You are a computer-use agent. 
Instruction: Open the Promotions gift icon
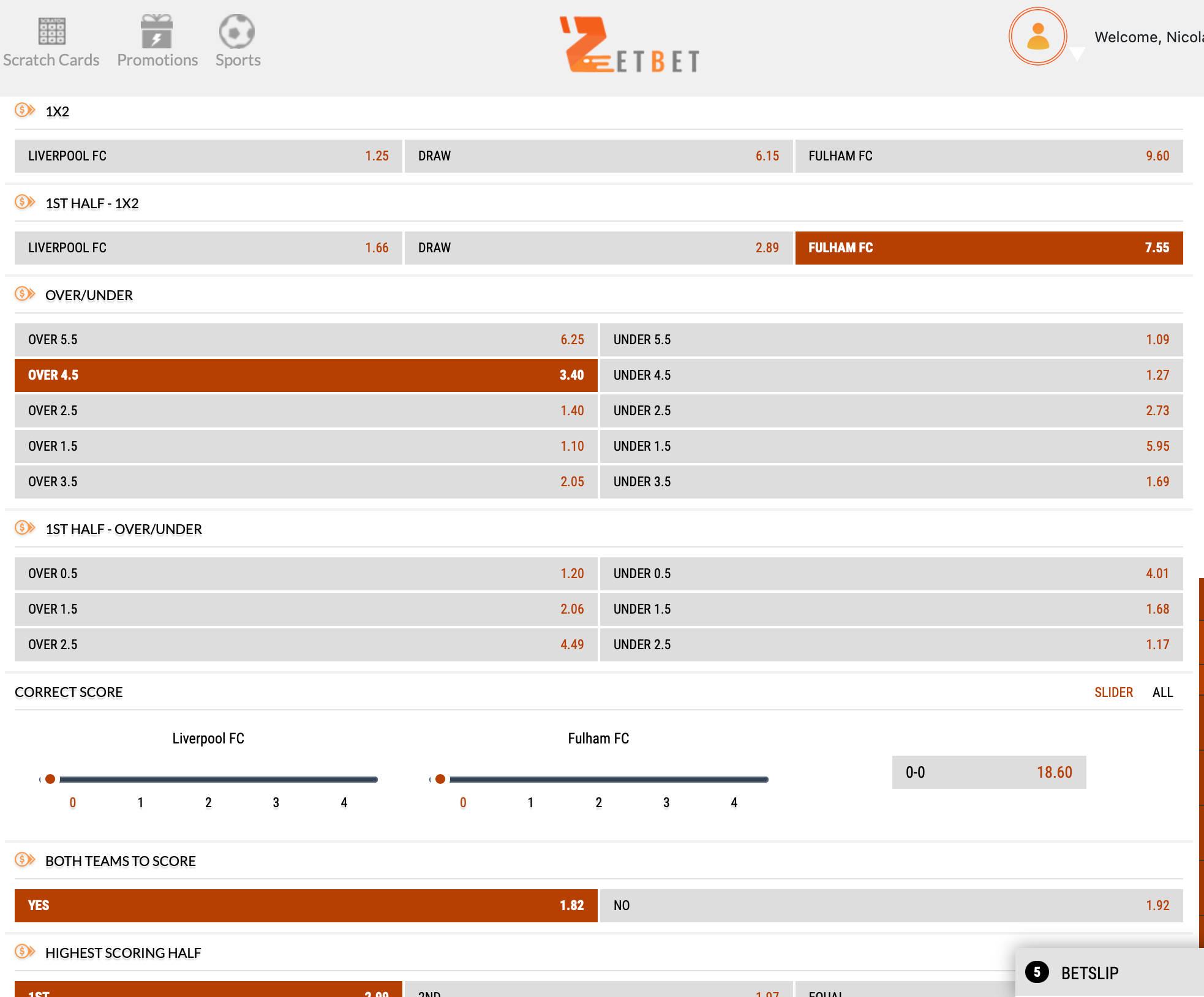coord(157,31)
